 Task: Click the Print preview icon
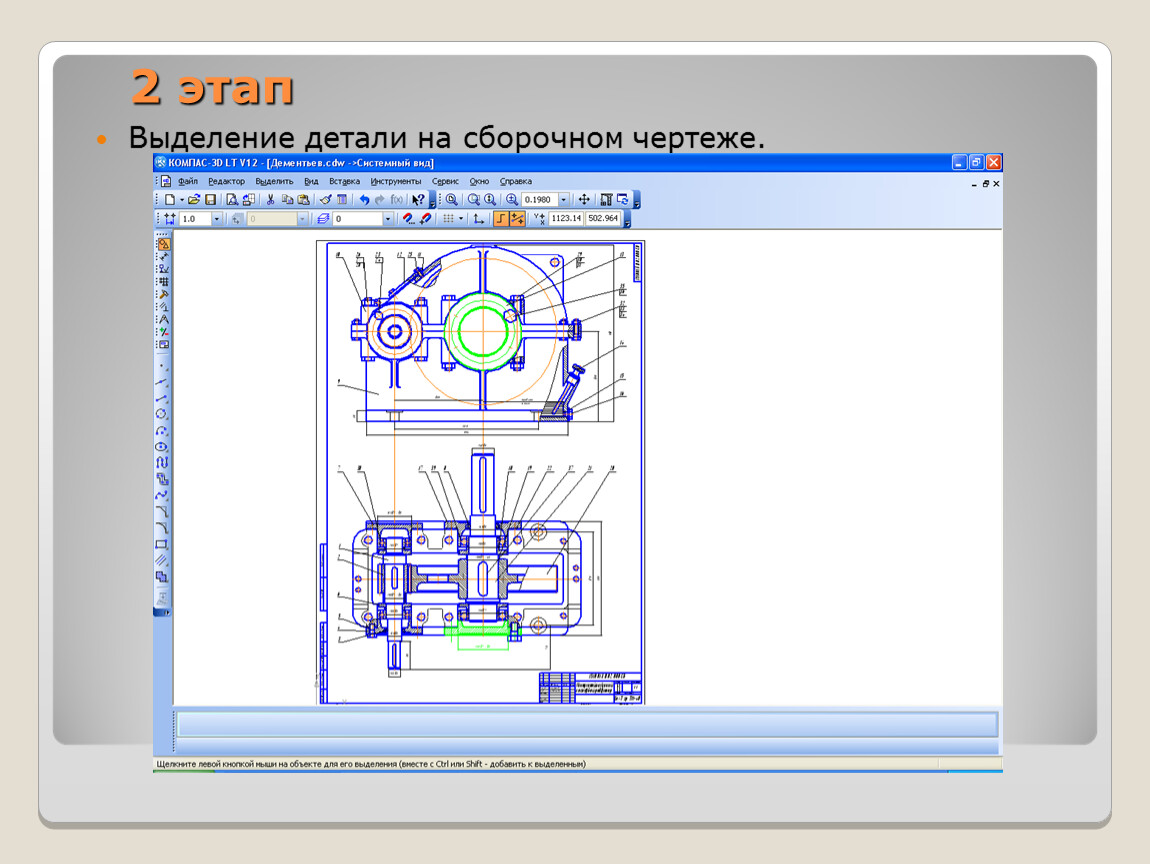click(x=232, y=200)
